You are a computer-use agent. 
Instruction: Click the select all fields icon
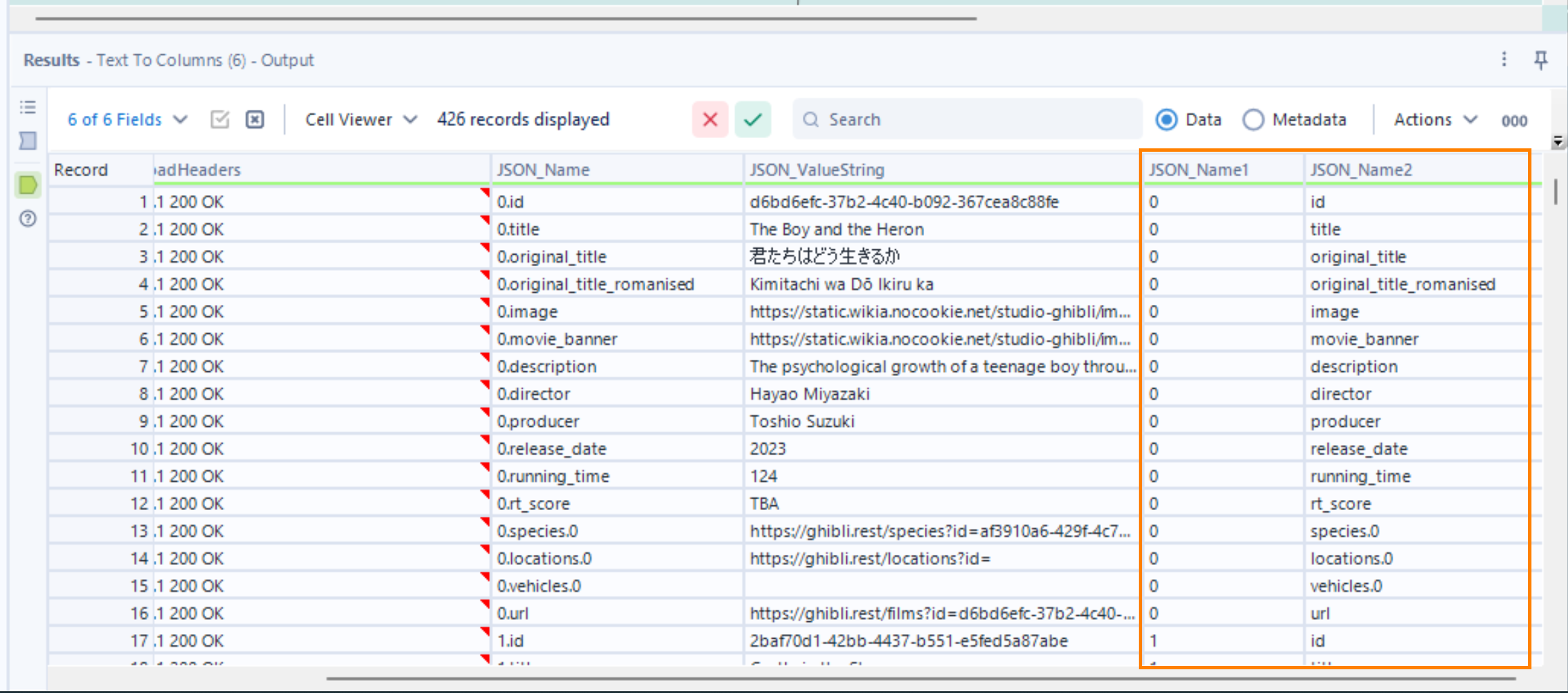point(220,120)
